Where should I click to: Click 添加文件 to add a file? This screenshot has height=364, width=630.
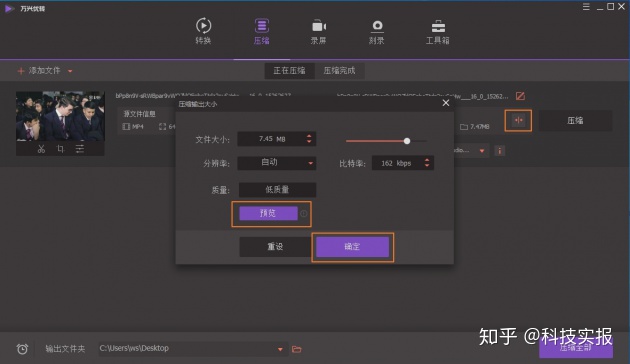[x=39, y=71]
